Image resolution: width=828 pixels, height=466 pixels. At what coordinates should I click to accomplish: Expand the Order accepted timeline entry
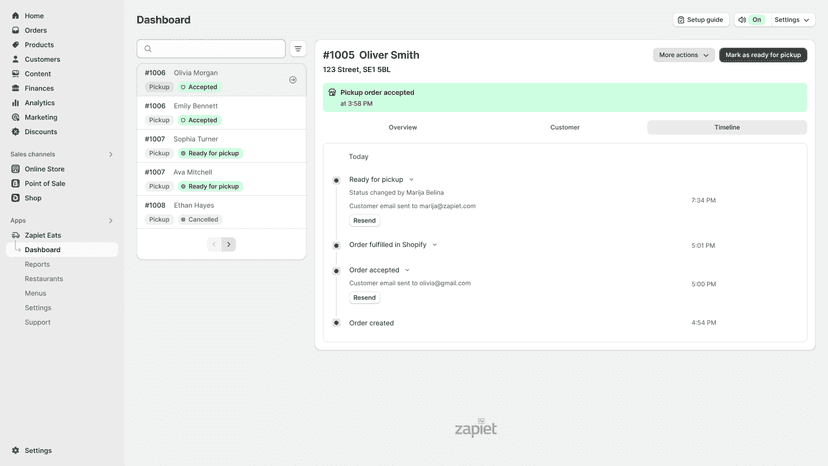[407, 270]
